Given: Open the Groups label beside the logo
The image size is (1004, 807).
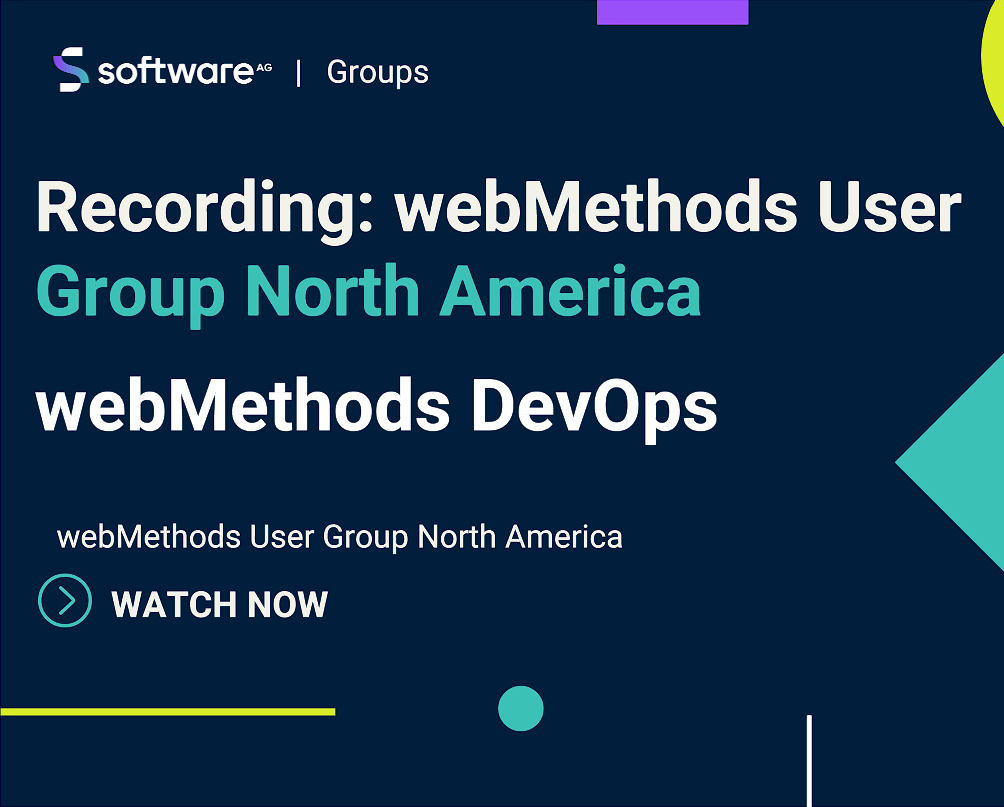Looking at the screenshot, I should coord(377,72).
